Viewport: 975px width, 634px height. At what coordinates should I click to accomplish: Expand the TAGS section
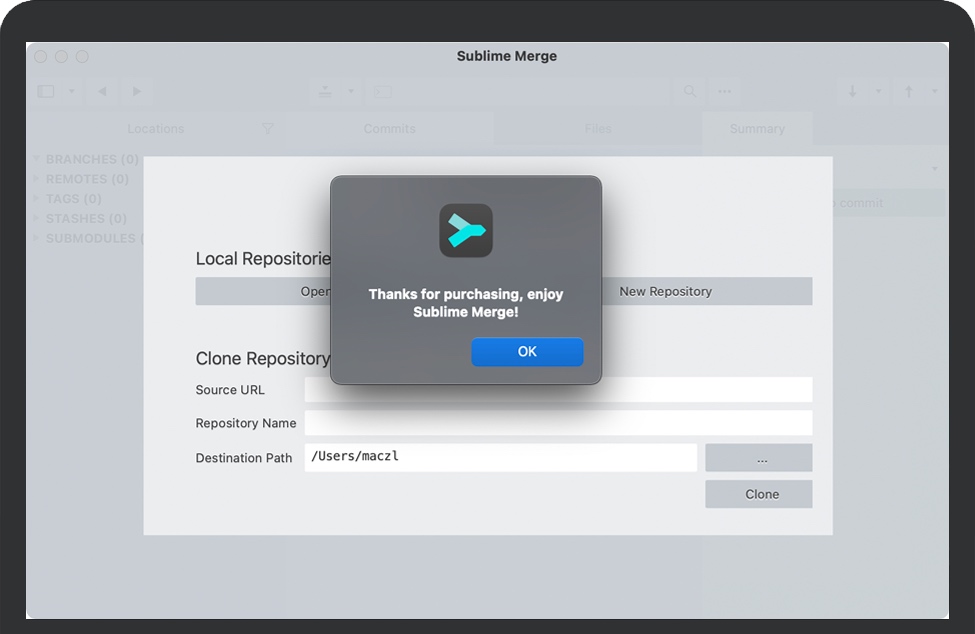pos(37,199)
